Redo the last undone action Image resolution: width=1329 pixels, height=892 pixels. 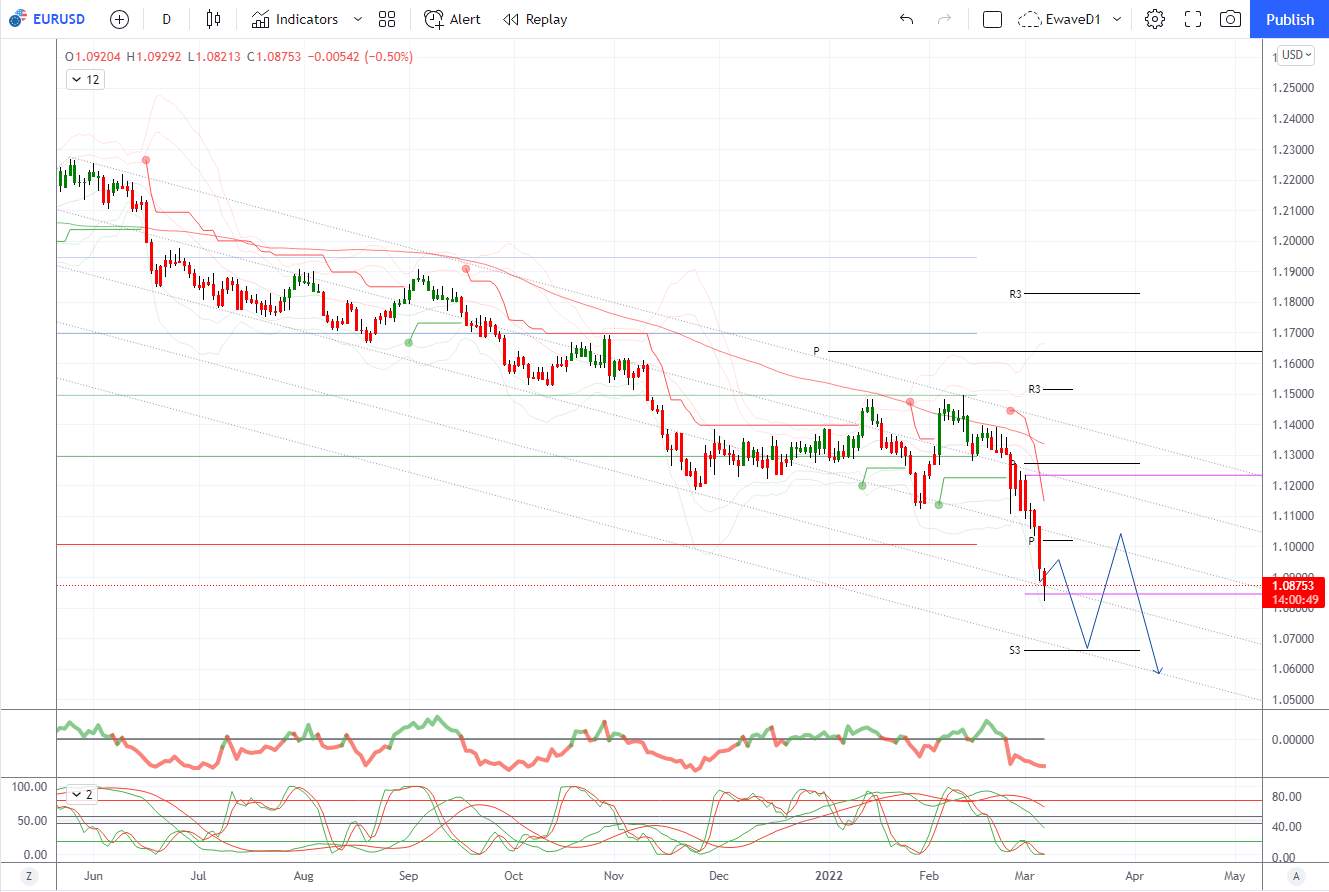[x=944, y=19]
